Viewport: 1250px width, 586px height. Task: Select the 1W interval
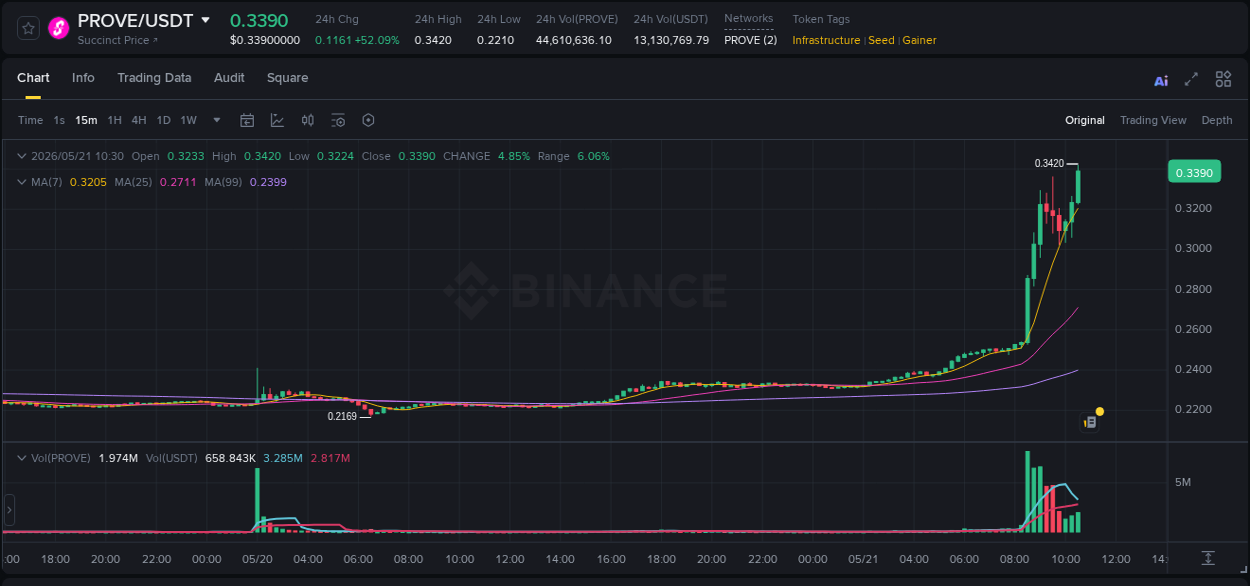188,120
